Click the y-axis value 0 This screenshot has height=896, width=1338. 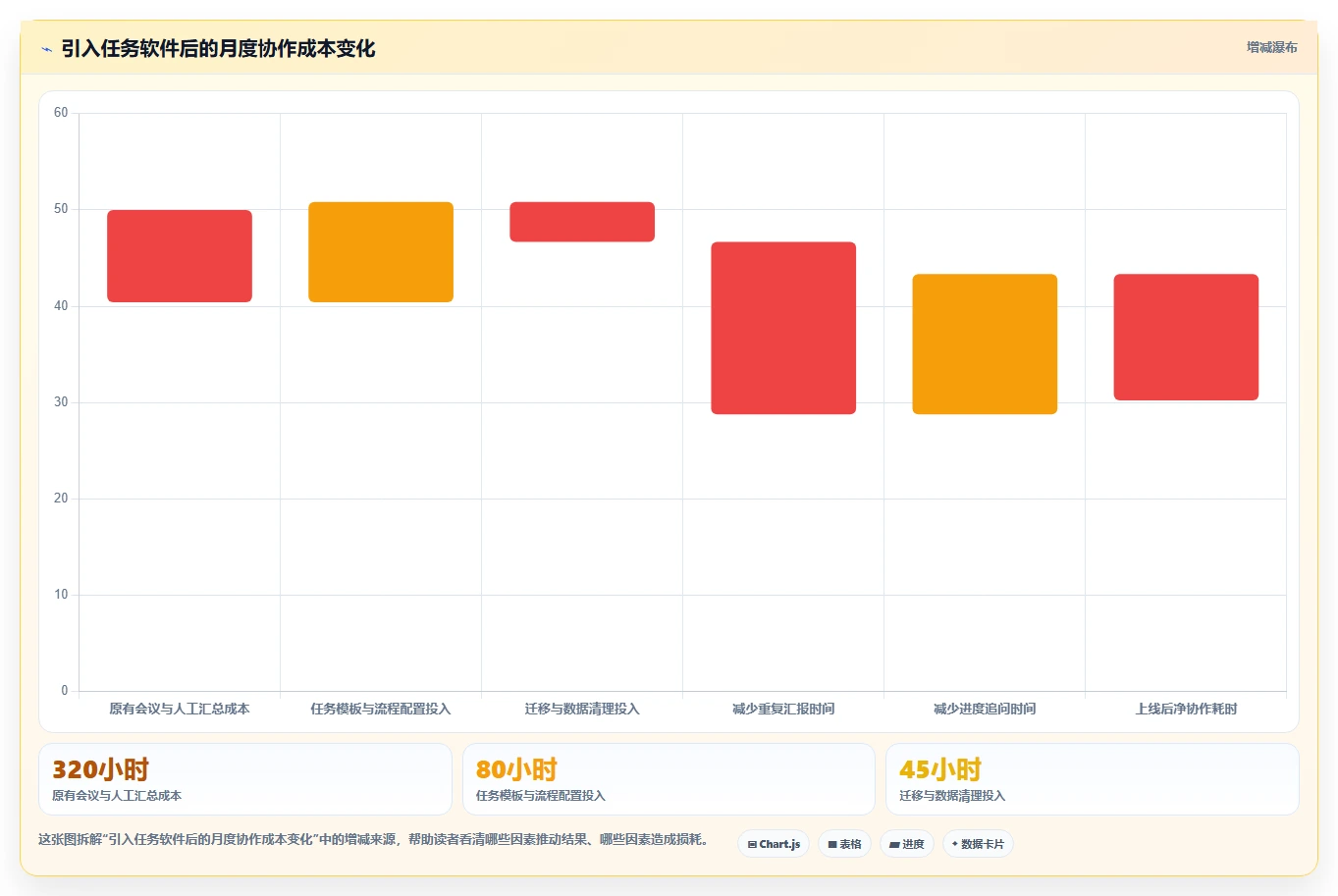(x=65, y=691)
